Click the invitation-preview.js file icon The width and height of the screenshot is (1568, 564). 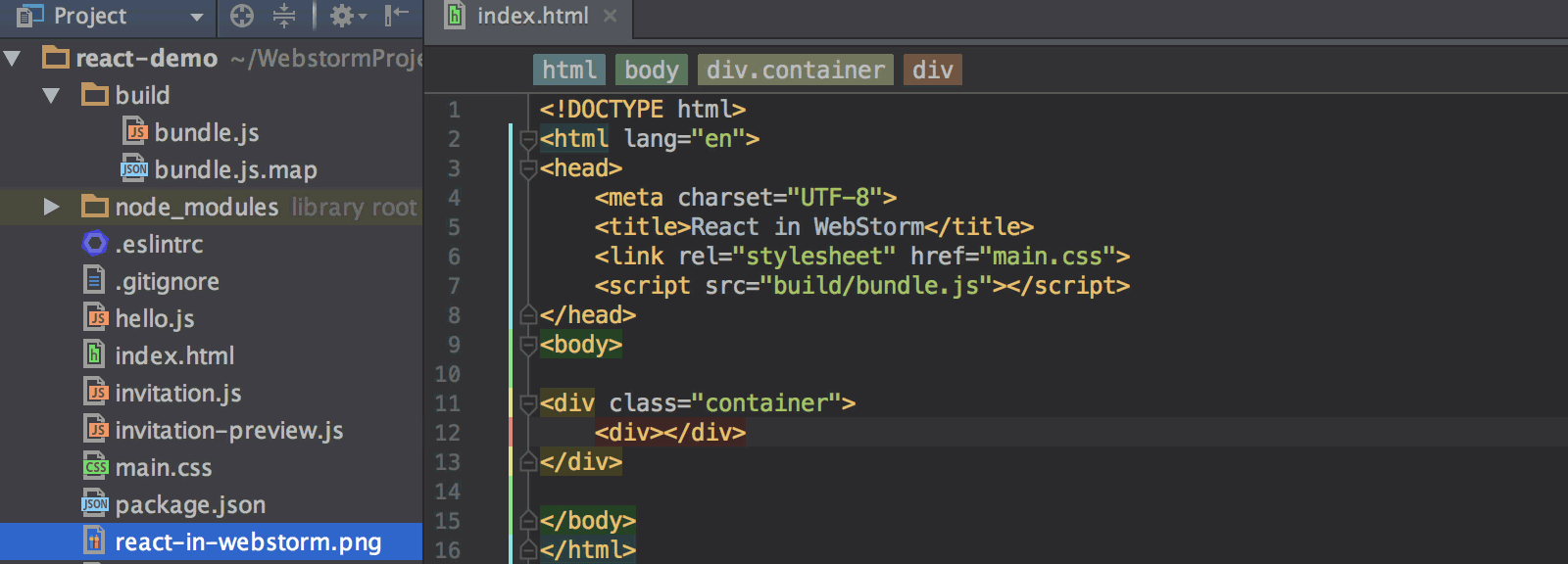pyautogui.click(x=96, y=430)
